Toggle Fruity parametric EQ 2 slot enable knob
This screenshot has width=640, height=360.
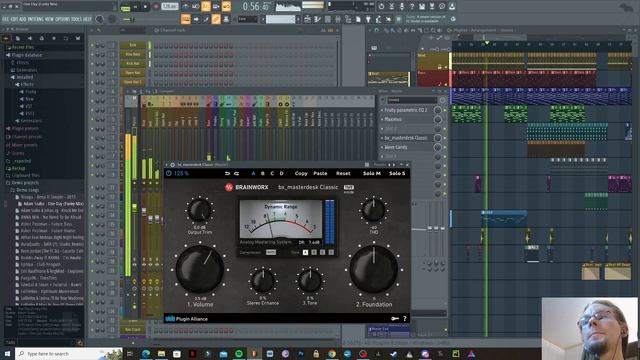[438, 110]
